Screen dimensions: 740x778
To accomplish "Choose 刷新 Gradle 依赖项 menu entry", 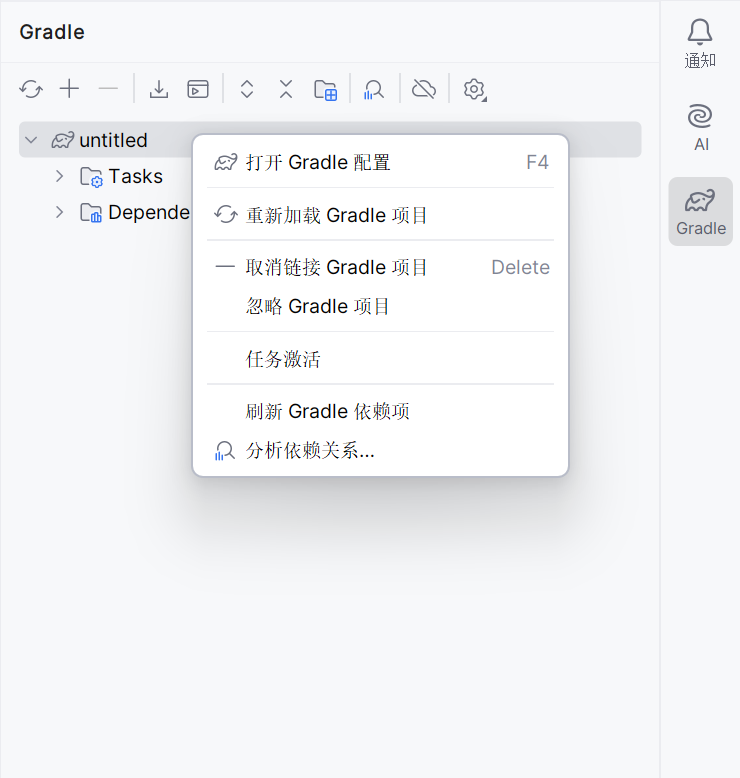I will point(380,411).
